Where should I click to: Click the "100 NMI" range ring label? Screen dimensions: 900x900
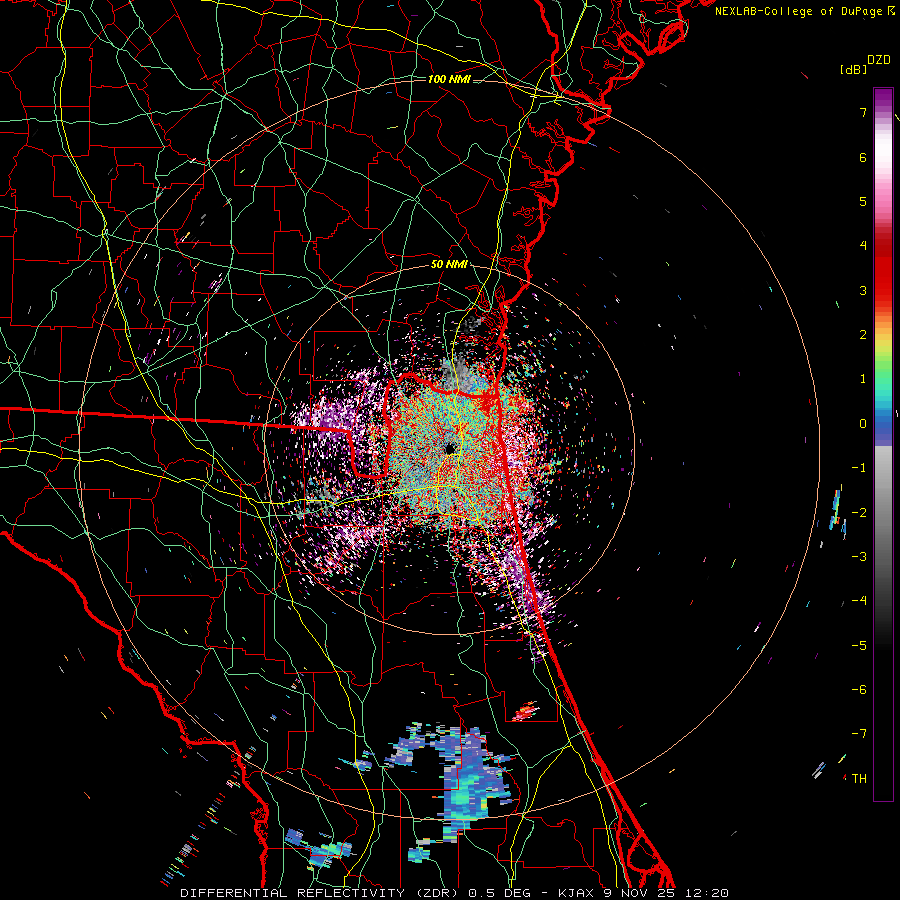click(x=449, y=79)
